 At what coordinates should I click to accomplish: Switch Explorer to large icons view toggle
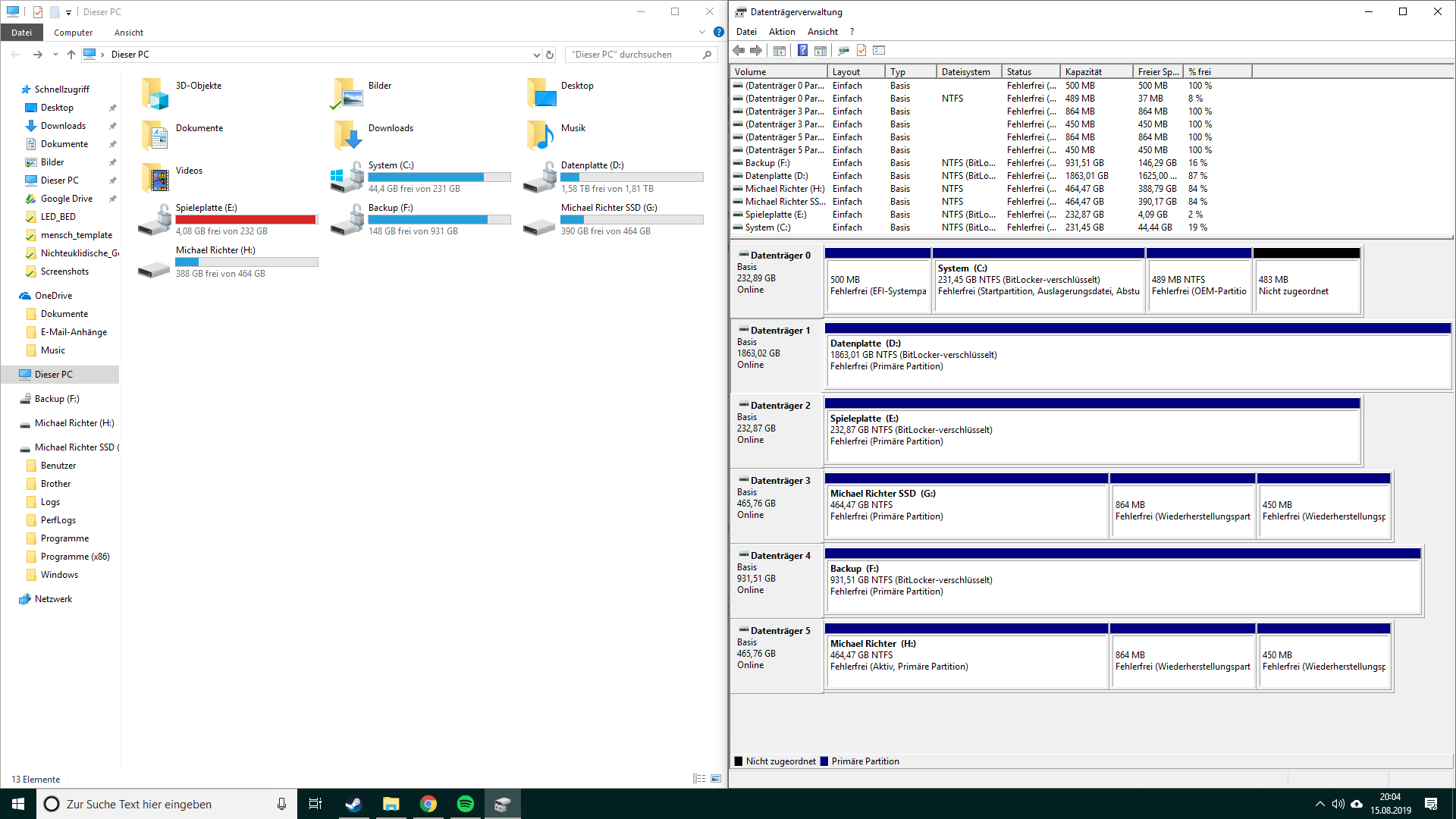[x=716, y=779]
